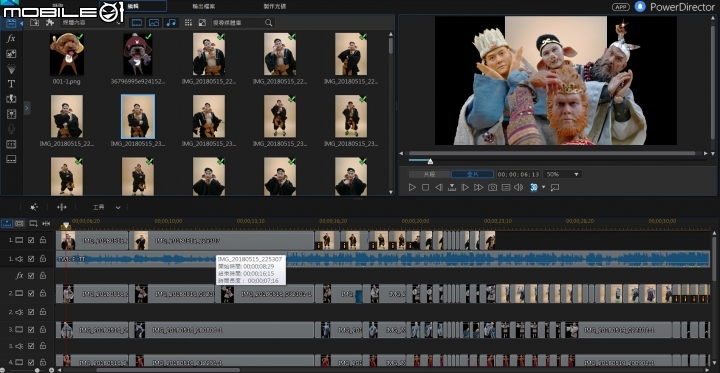Open the PiP Objects Room icon
This screenshot has width=720, height=373.
[x=11, y=54]
